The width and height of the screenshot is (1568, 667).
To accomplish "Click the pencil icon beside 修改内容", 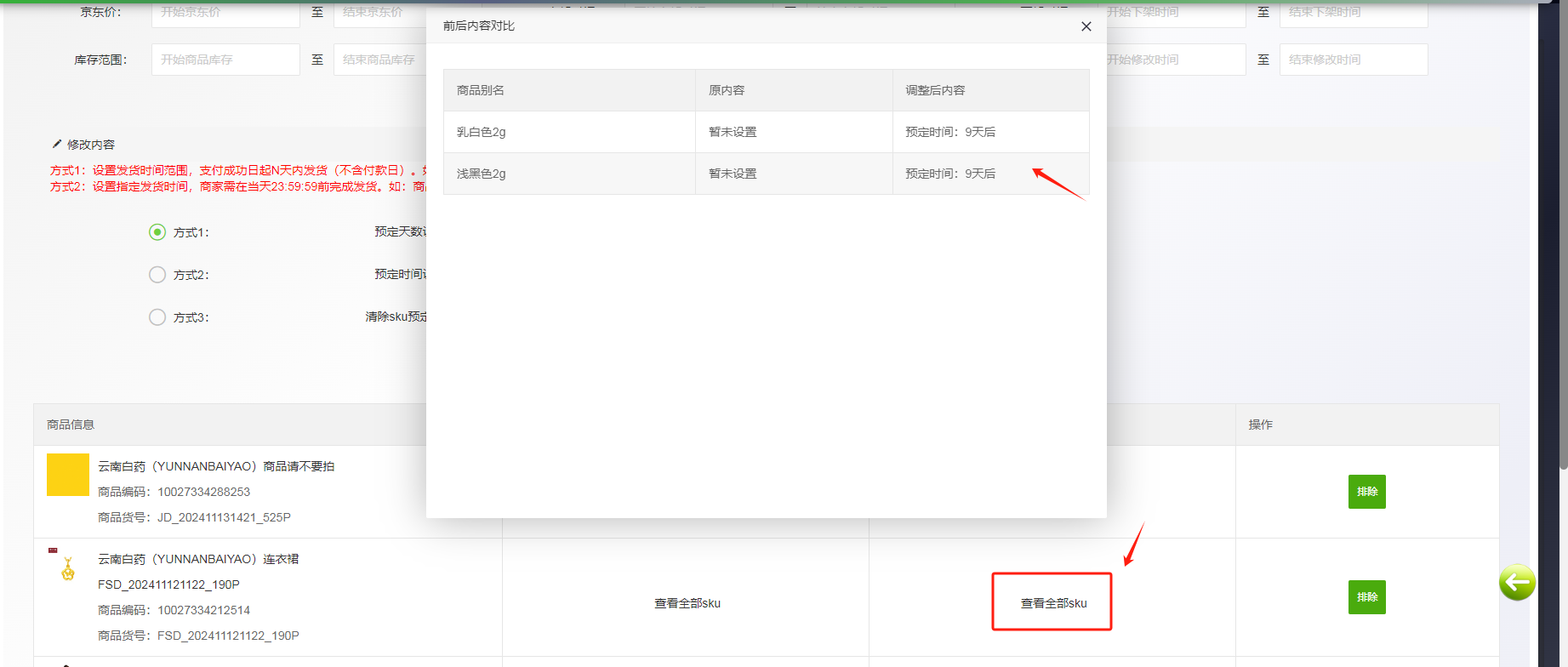I will pos(57,144).
